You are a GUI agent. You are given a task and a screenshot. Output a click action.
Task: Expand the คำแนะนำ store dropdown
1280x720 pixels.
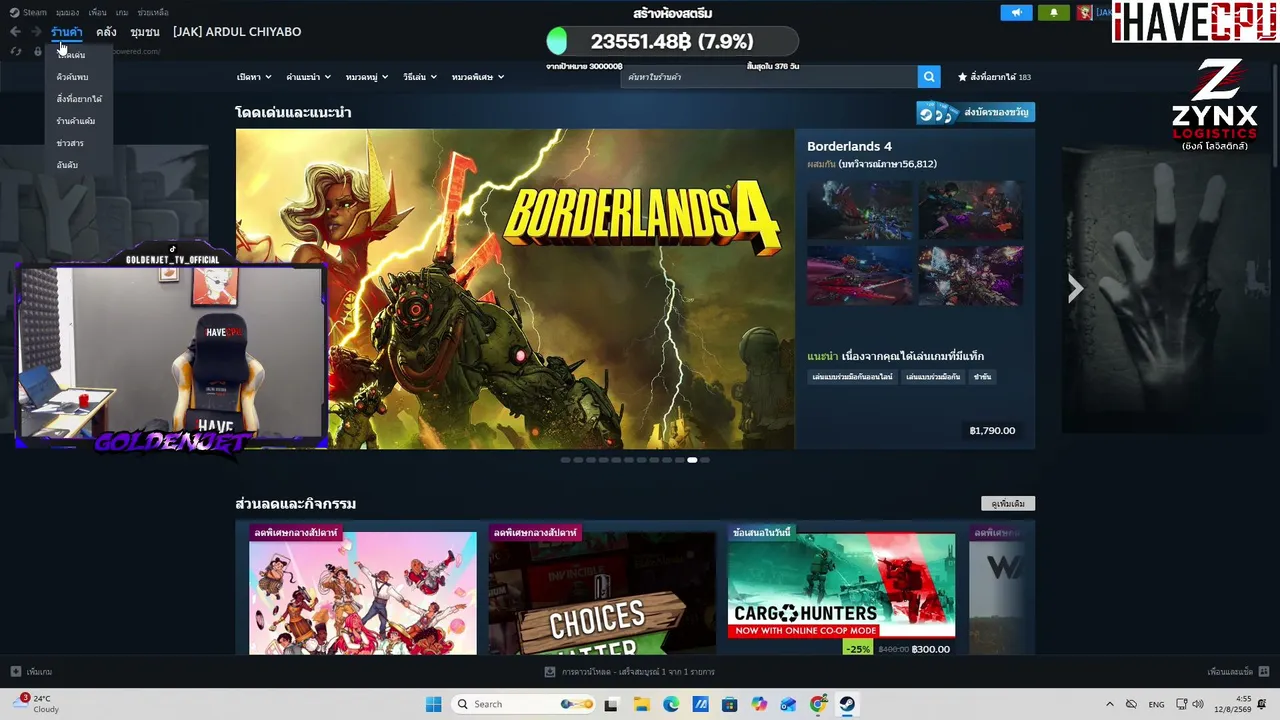pyautogui.click(x=308, y=77)
